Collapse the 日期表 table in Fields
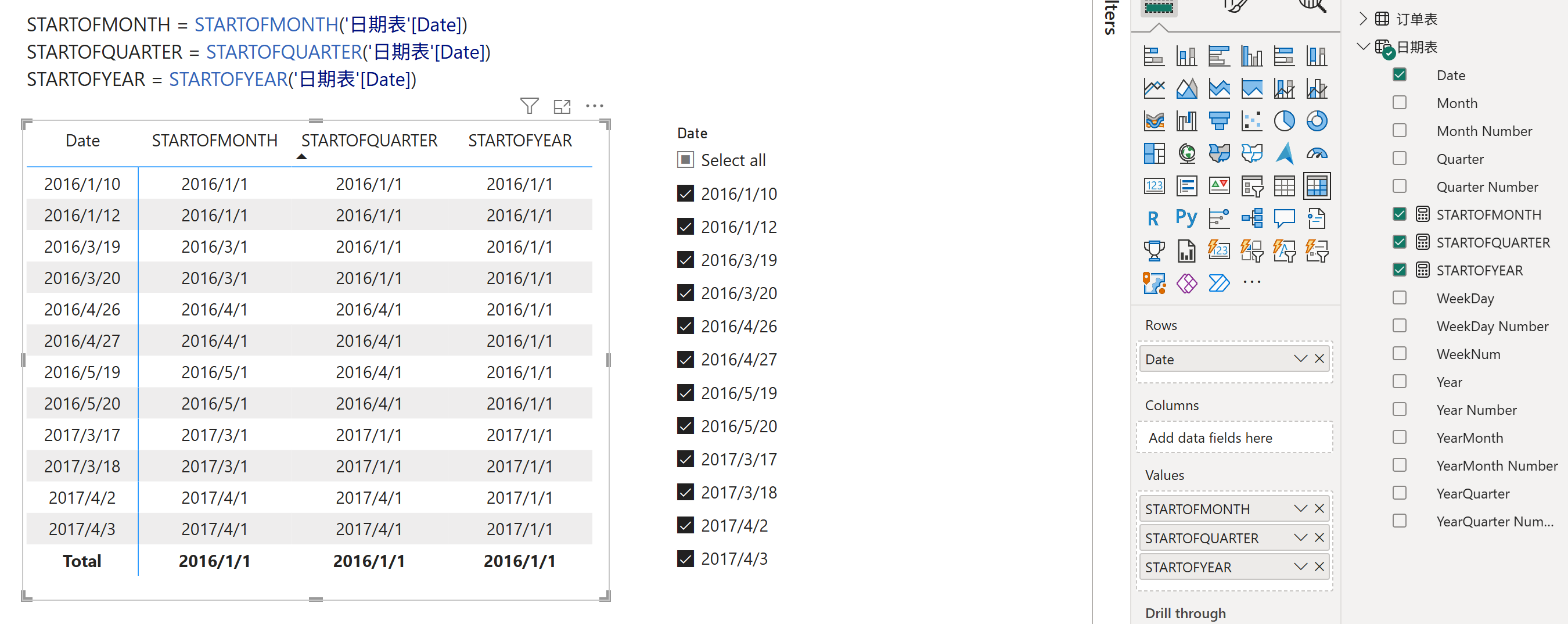Image resolution: width=1568 pixels, height=624 pixels. (x=1363, y=47)
